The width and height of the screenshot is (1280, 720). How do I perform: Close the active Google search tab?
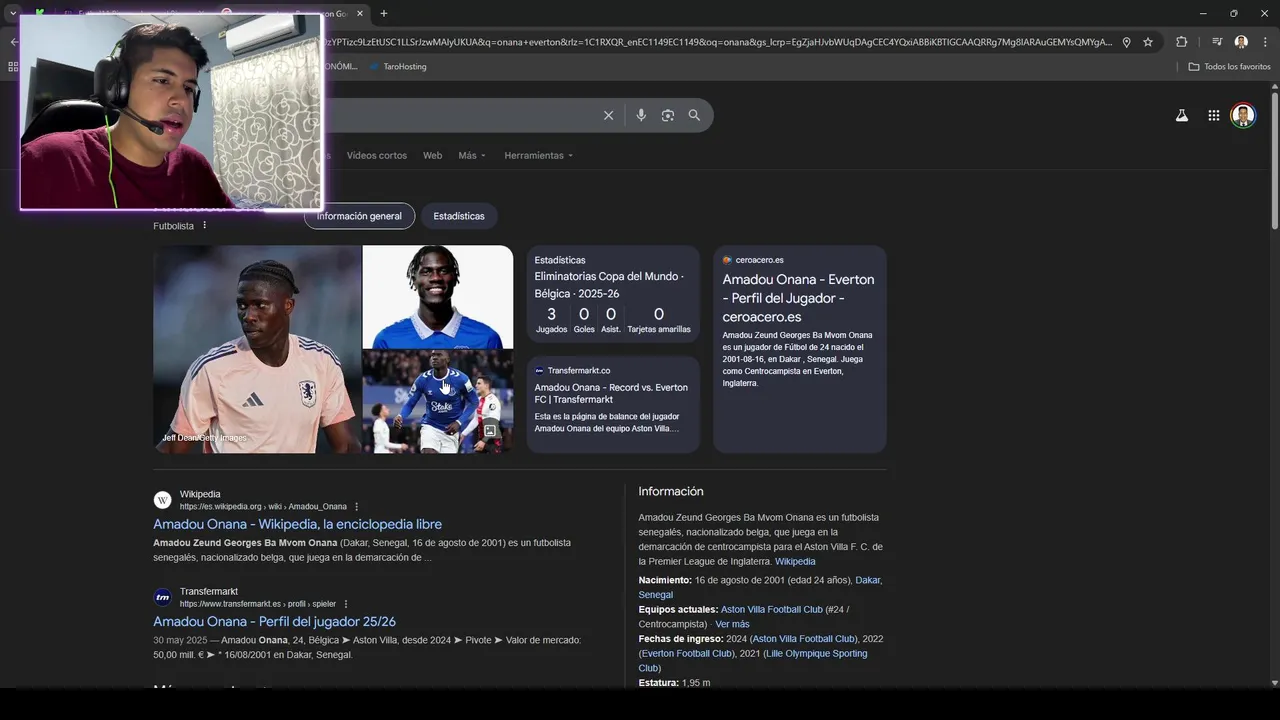pyautogui.click(x=360, y=13)
